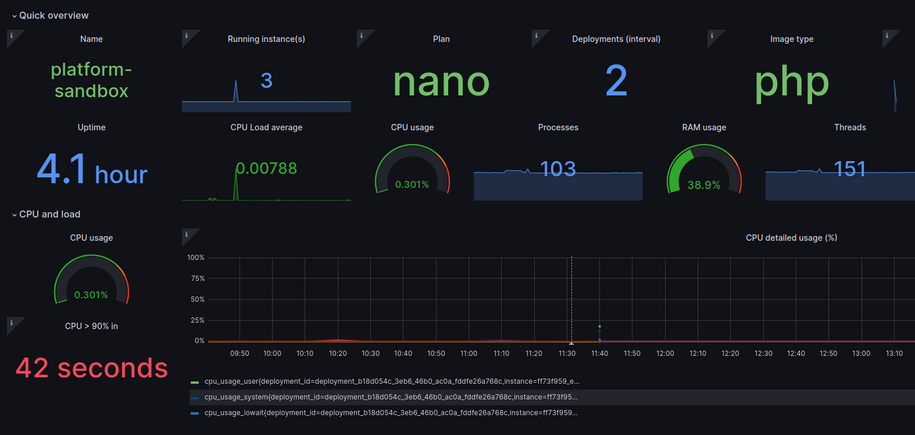Screen dimensions: 915x435
Task: Click the info icon on Deployments (interval) panel
Action: click(537, 36)
